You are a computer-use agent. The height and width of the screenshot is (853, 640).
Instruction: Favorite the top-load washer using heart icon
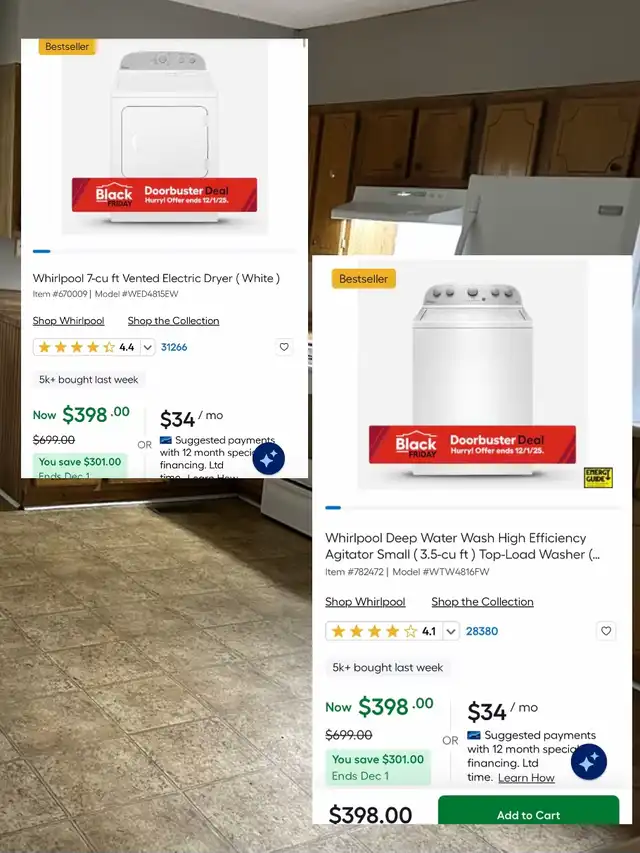(606, 631)
